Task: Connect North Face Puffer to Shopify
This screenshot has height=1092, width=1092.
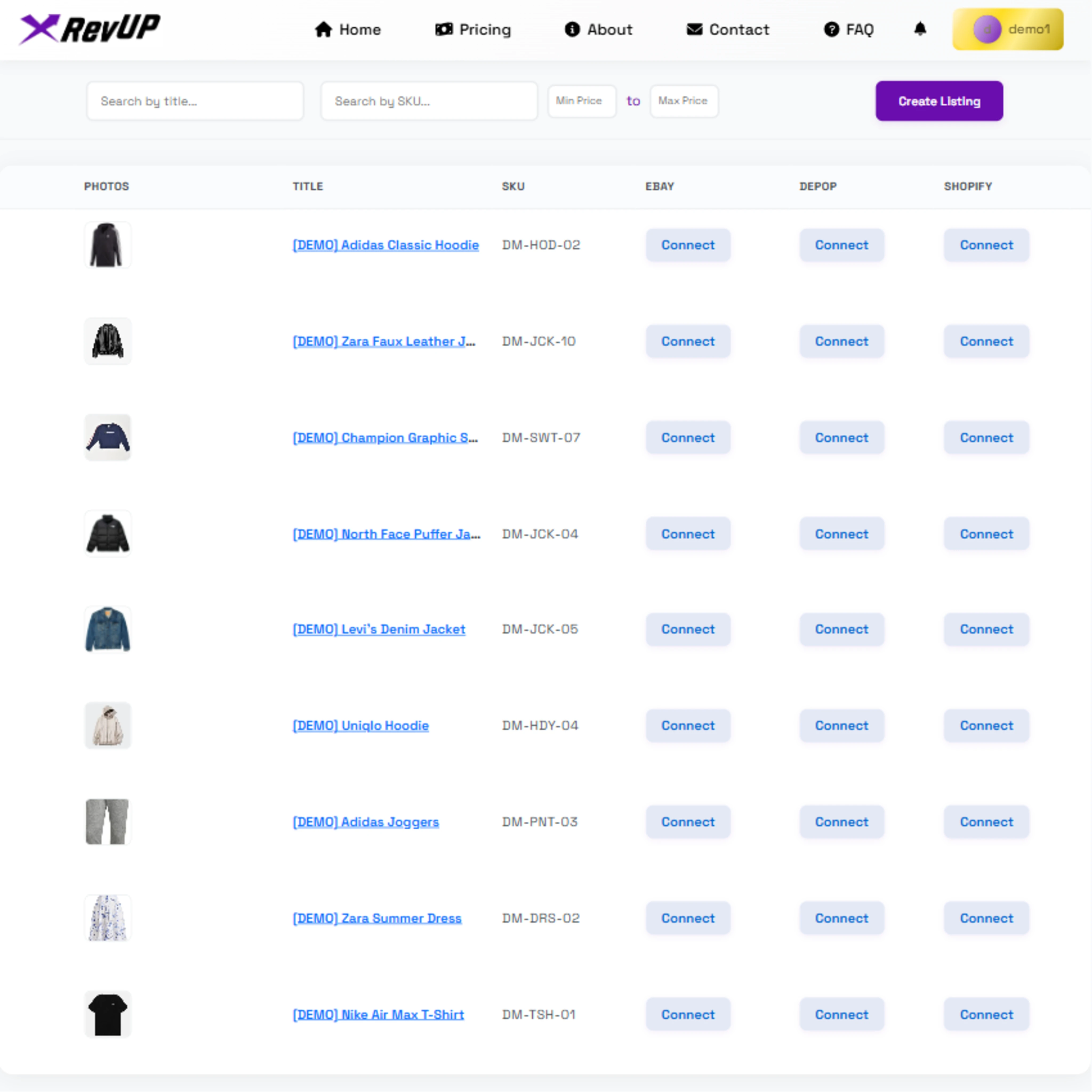Action: click(x=986, y=533)
